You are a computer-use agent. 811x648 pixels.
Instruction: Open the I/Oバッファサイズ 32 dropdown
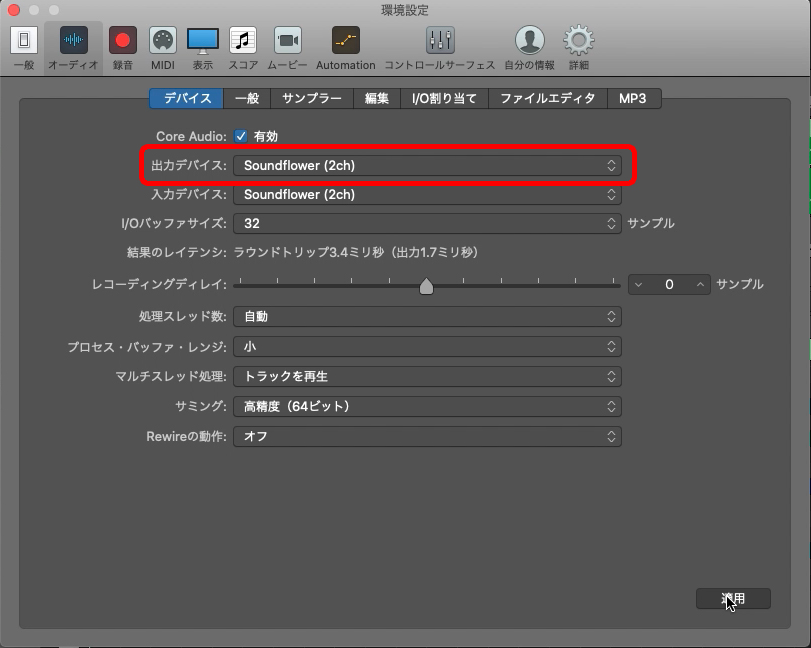pyautogui.click(x=427, y=223)
